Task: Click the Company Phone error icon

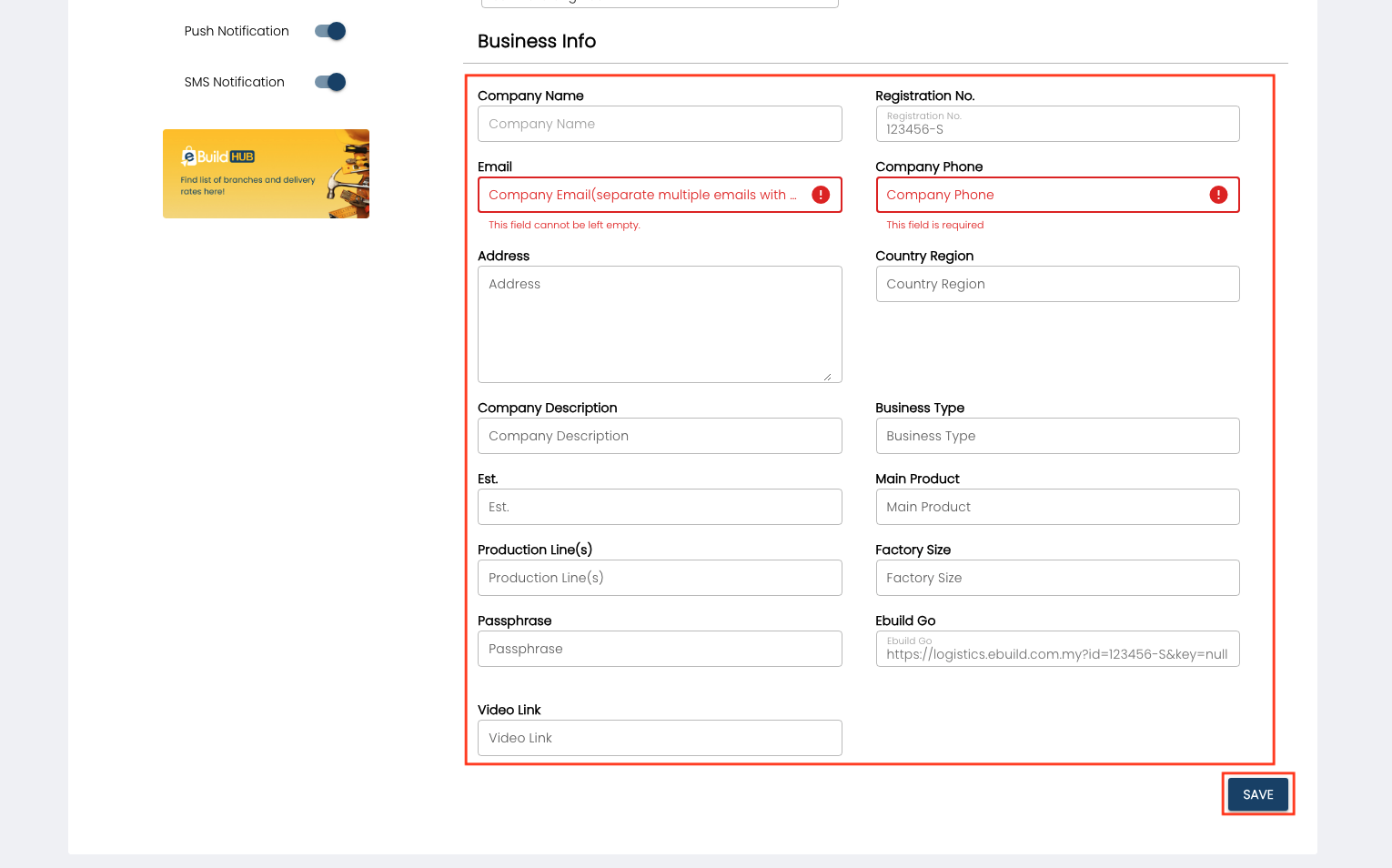Action: pyautogui.click(x=1218, y=195)
